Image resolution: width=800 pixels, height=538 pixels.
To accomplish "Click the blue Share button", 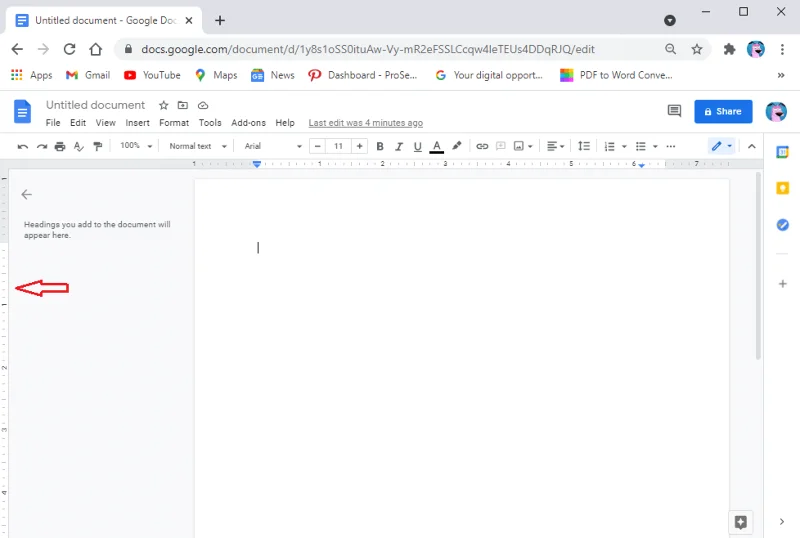I will 723,111.
